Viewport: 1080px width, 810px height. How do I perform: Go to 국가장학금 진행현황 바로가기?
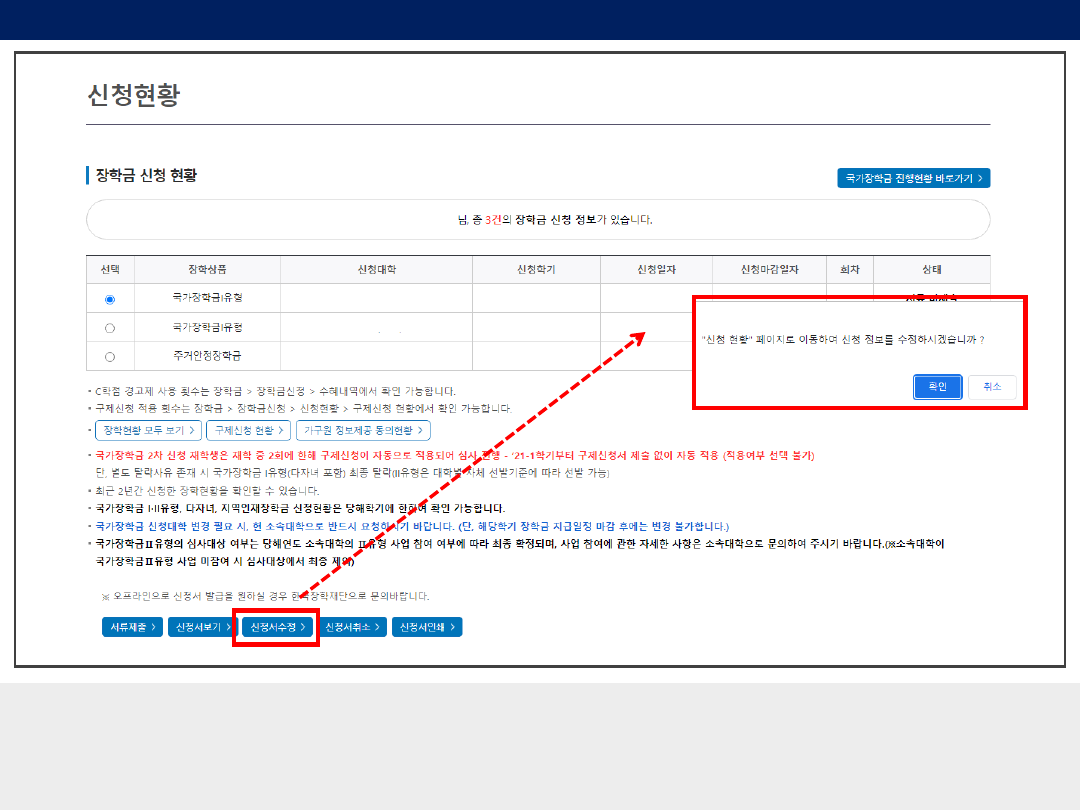[x=913, y=178]
